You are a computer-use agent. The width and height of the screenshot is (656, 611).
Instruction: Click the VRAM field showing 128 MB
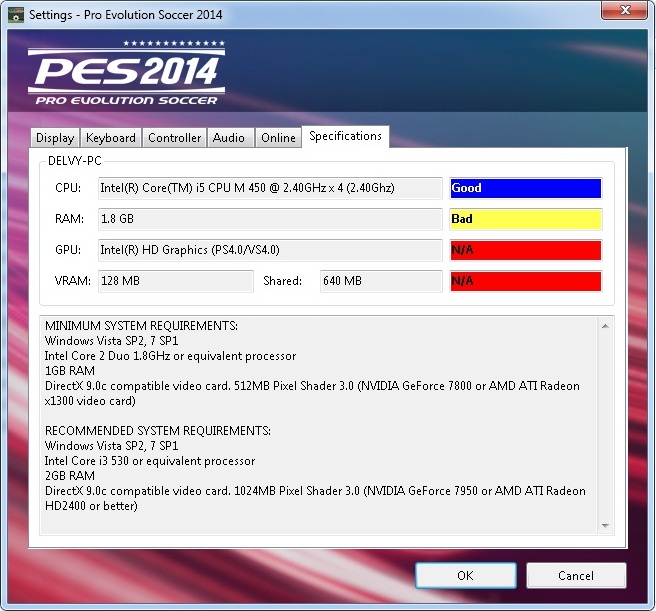tap(176, 281)
